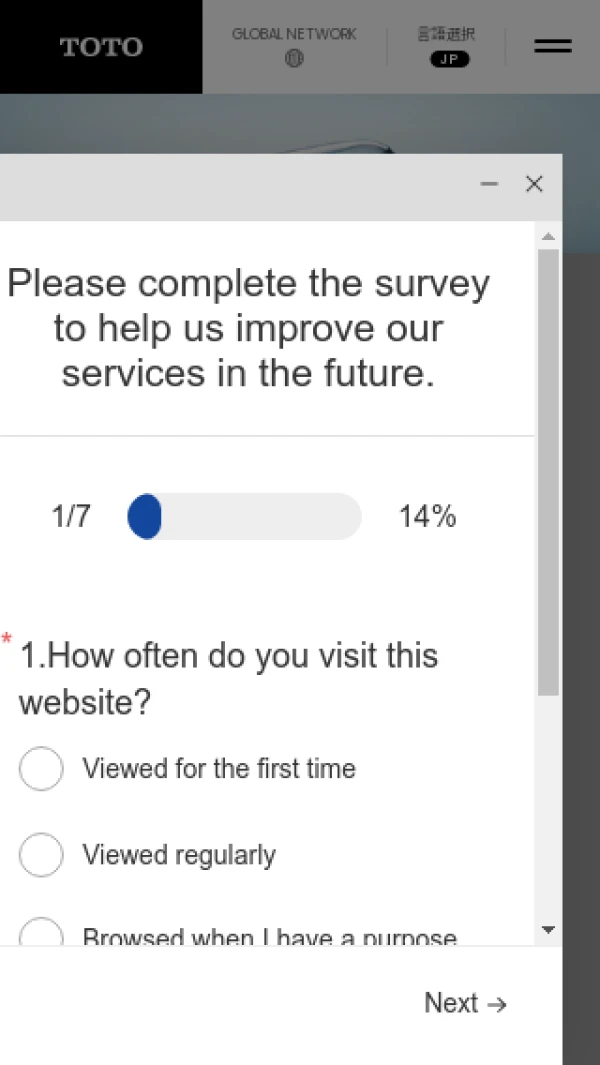Viewport: 600px width, 1065px height.
Task: Go to the next question with Next
Action: [x=465, y=1003]
